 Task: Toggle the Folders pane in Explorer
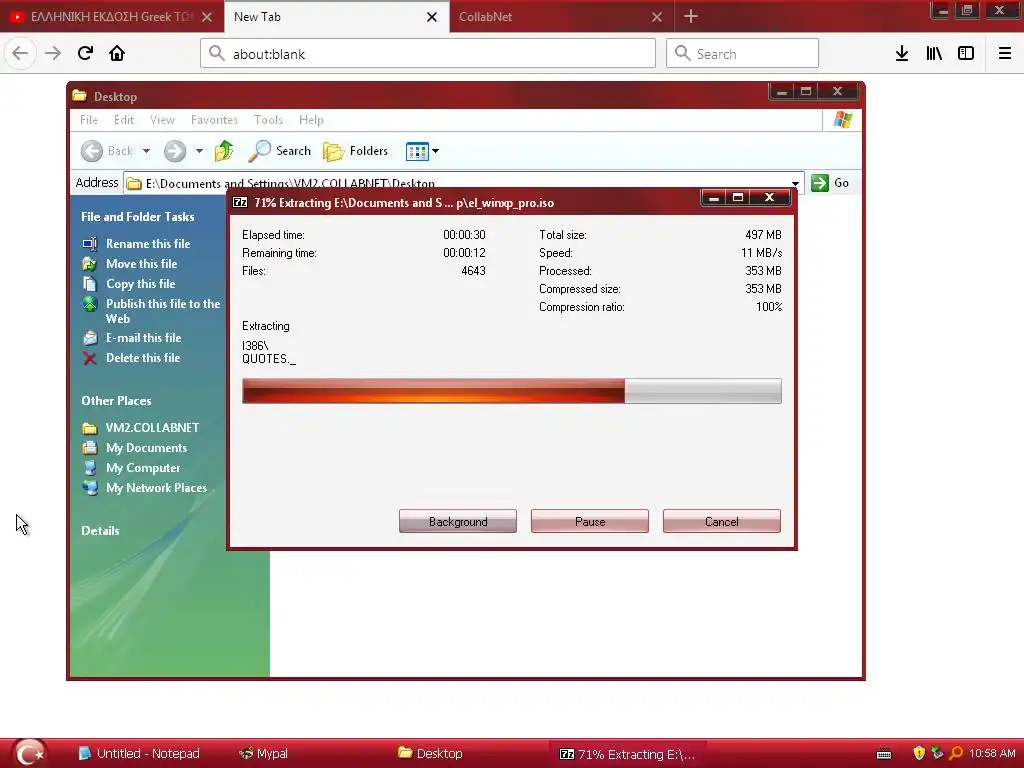[355, 151]
